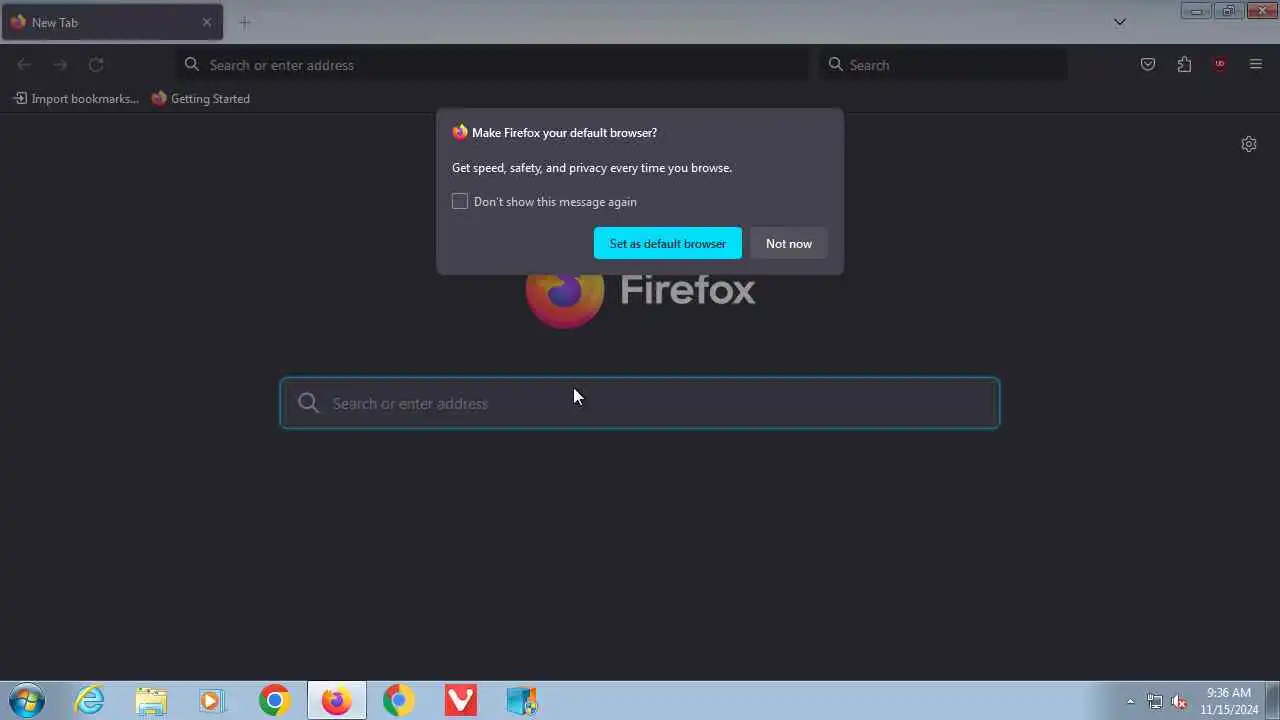
Task: Select Firefox taskbar button
Action: 336,700
